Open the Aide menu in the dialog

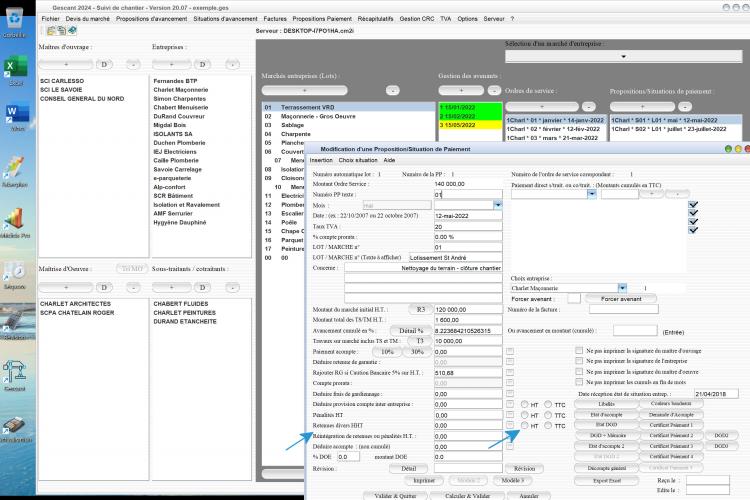click(x=389, y=160)
